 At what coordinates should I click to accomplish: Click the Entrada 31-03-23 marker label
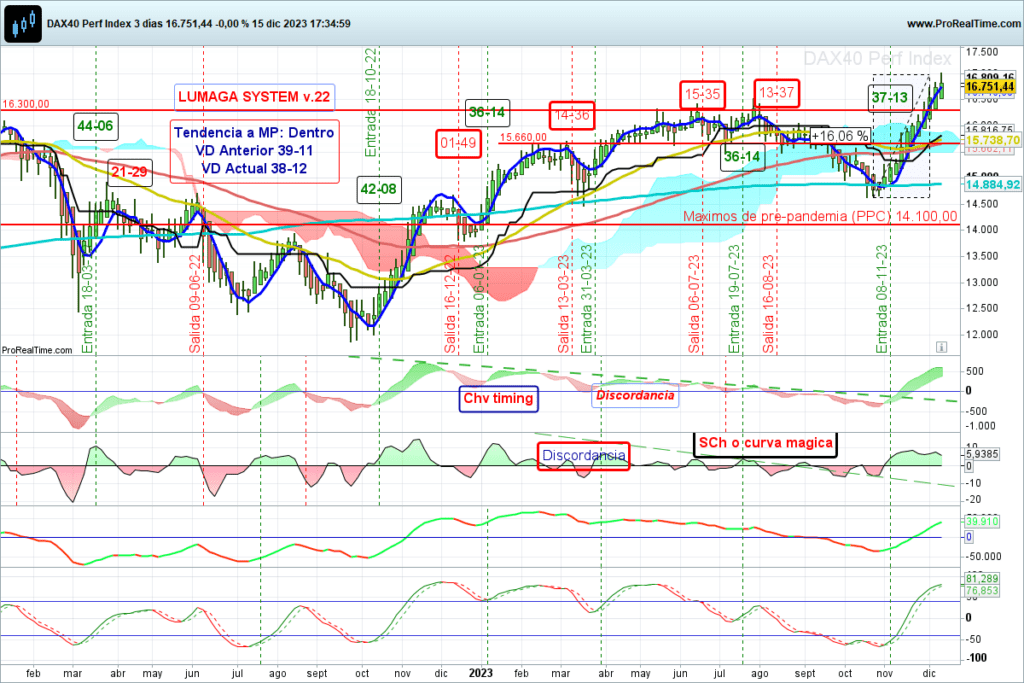click(x=586, y=299)
